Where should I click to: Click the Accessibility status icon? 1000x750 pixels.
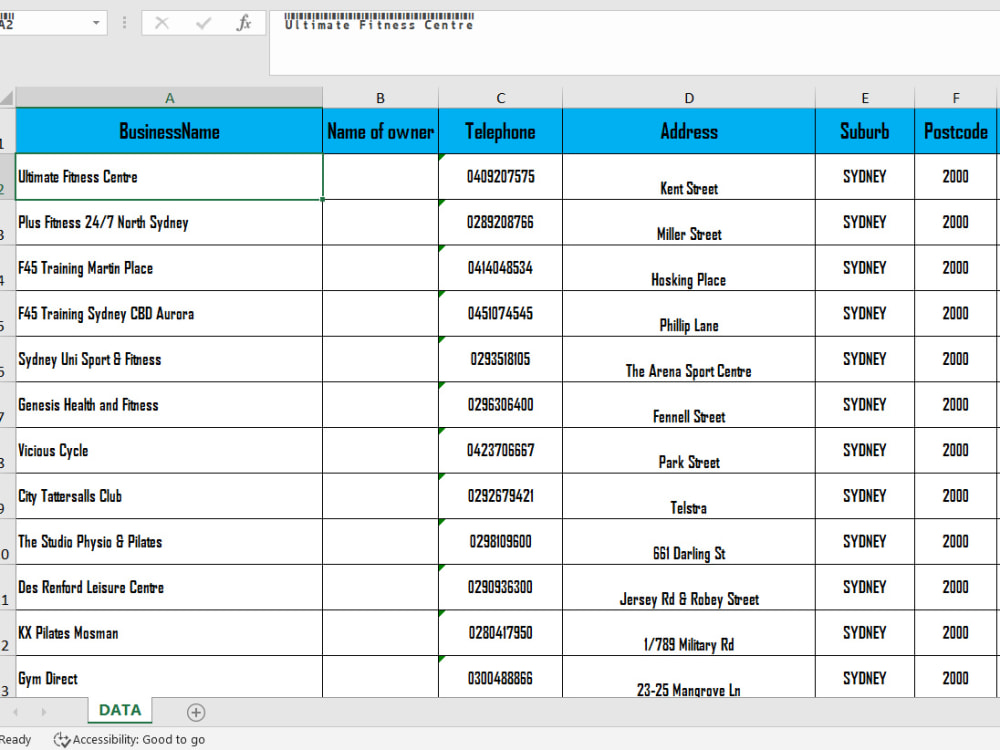pos(62,740)
